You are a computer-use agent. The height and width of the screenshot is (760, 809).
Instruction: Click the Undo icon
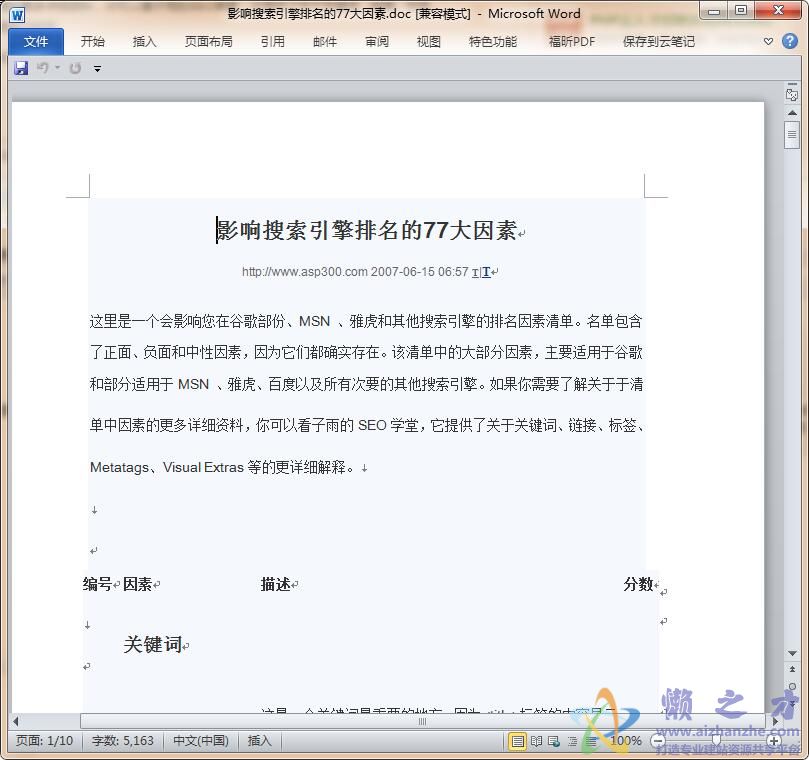[x=44, y=67]
